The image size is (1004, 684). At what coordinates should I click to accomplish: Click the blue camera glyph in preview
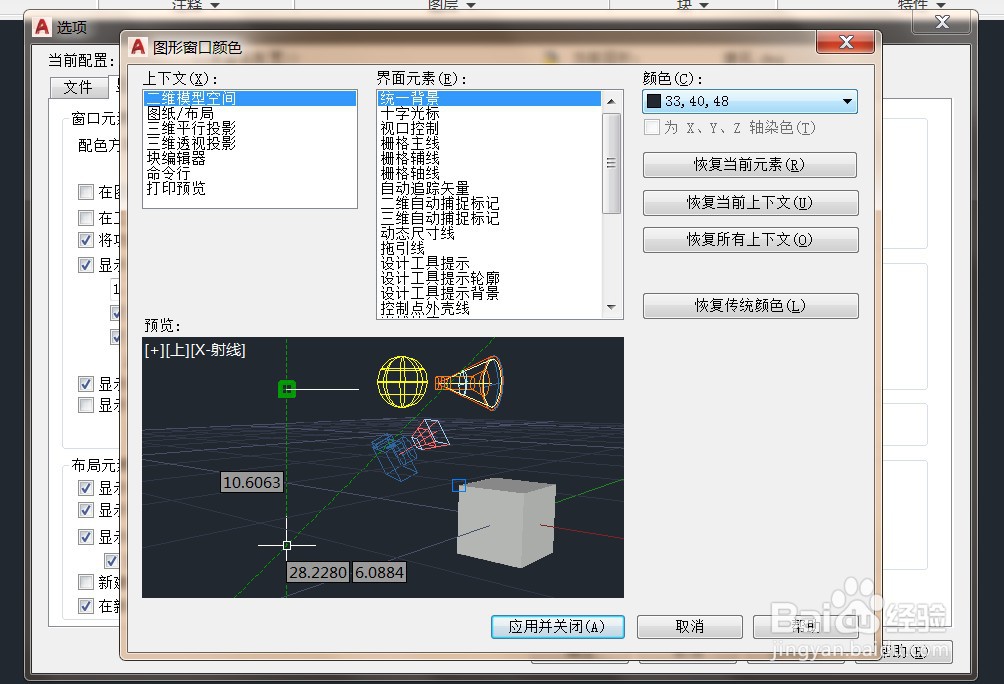coord(394,457)
